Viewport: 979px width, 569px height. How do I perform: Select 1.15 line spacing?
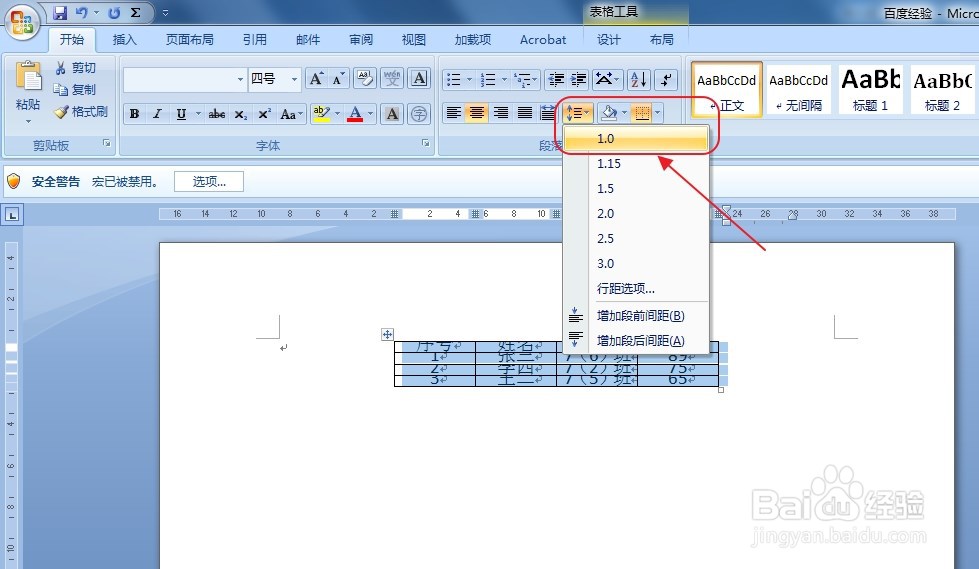tap(636, 164)
